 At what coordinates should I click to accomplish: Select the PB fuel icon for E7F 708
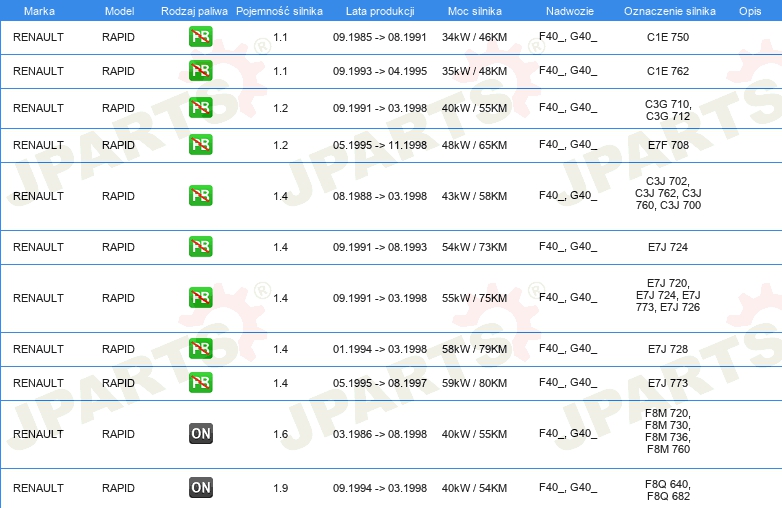coord(200,145)
